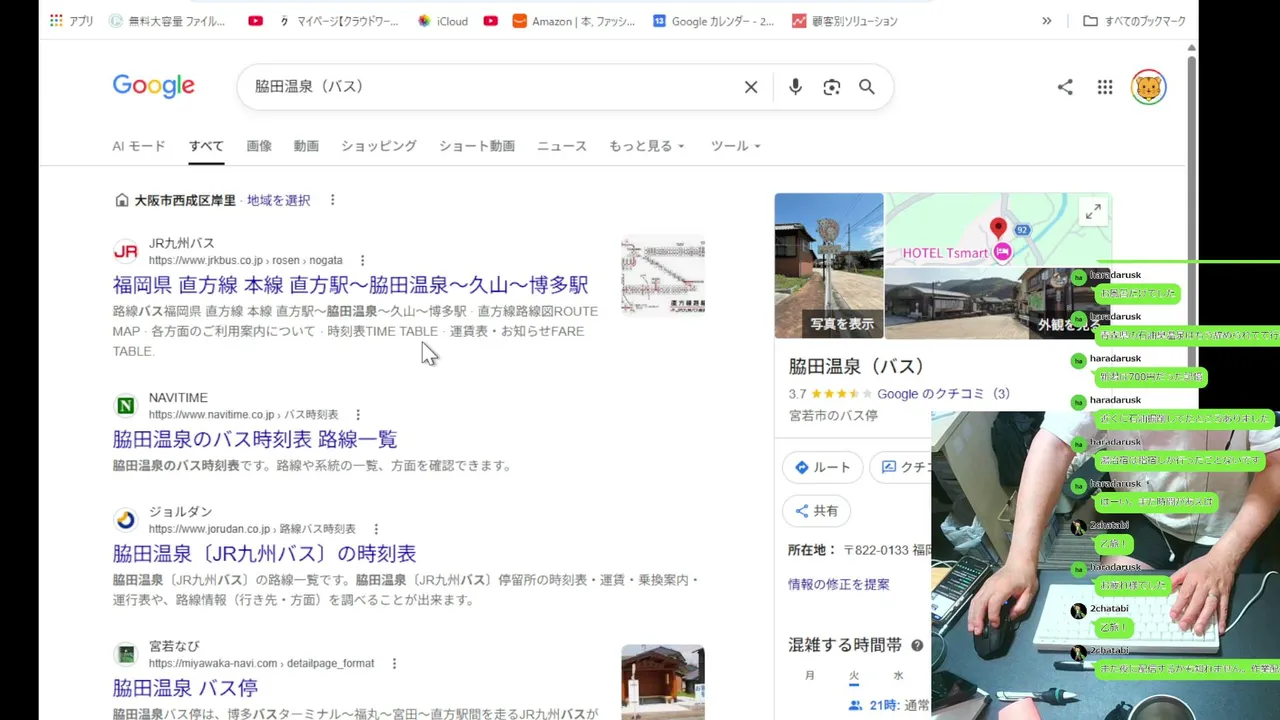The width and height of the screenshot is (1280, 720).
Task: Open the help icon beside 混雑する時間帯
Action: tap(917, 646)
